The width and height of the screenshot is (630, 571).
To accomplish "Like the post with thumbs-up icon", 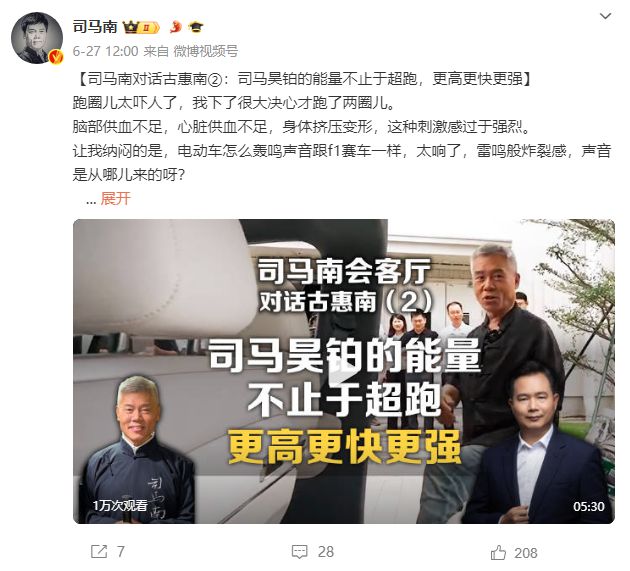I will point(498,553).
